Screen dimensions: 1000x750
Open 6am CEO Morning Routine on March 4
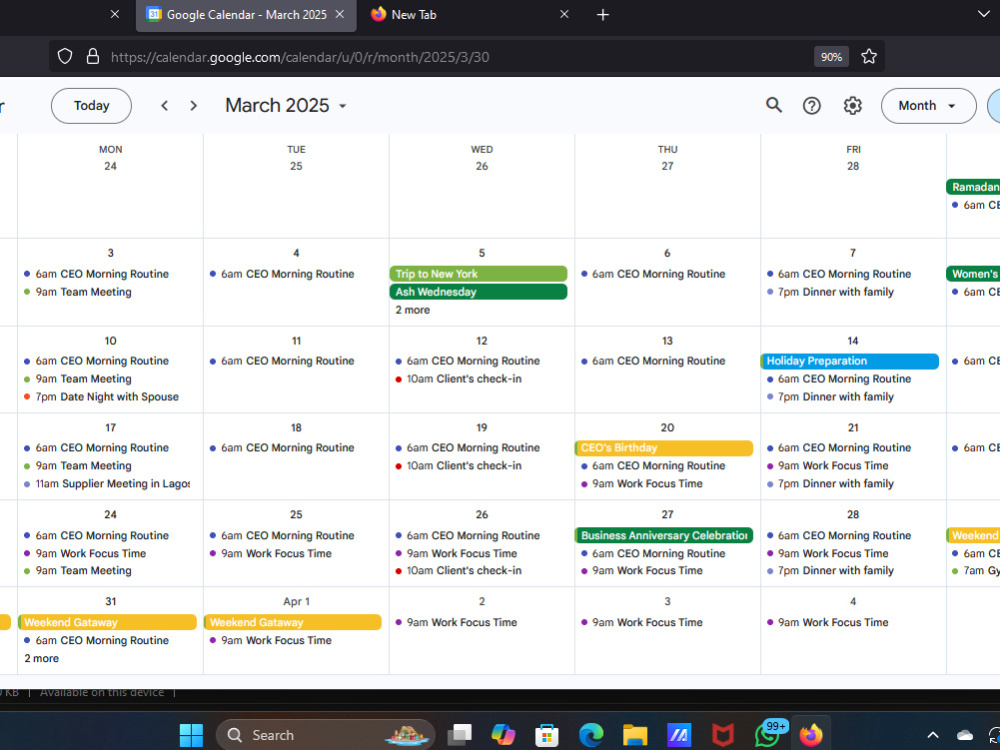pyautogui.click(x=282, y=274)
